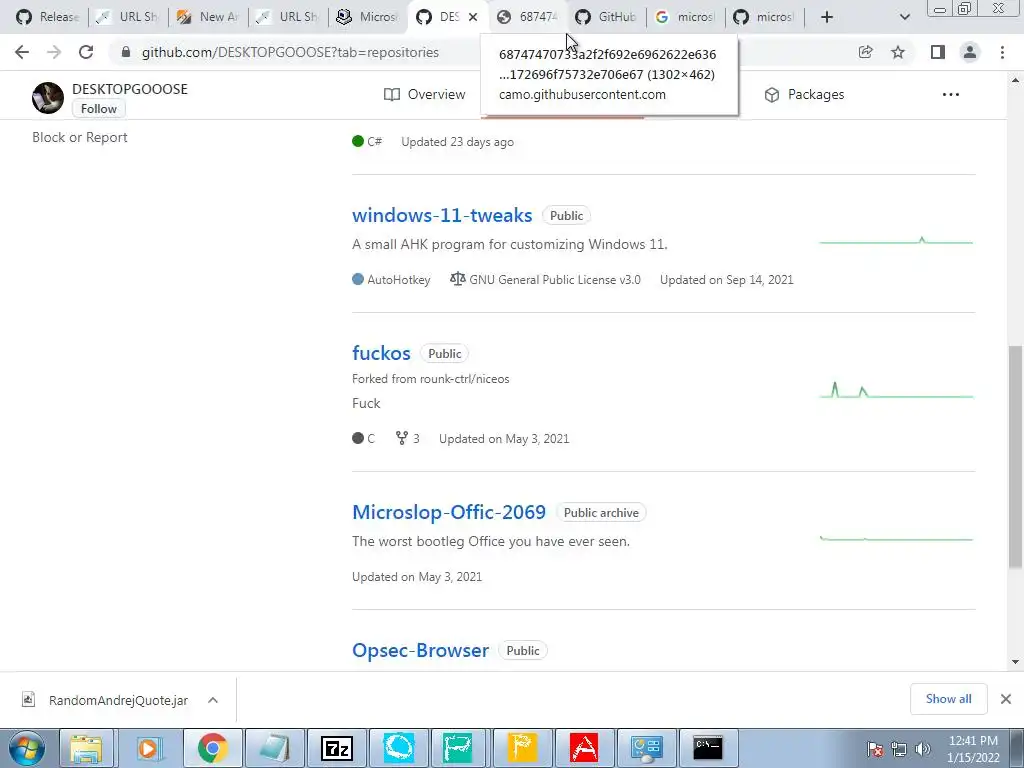The height and width of the screenshot is (768, 1024).
Task: Click windows-11-tweaks activity sparkline graph
Action: 897,242
